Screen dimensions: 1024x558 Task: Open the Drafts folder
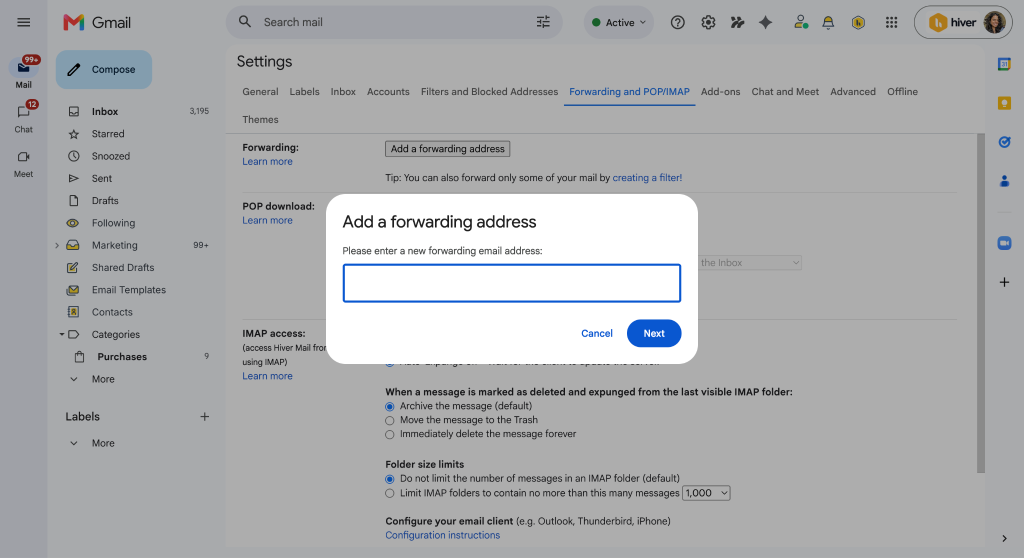coord(104,201)
